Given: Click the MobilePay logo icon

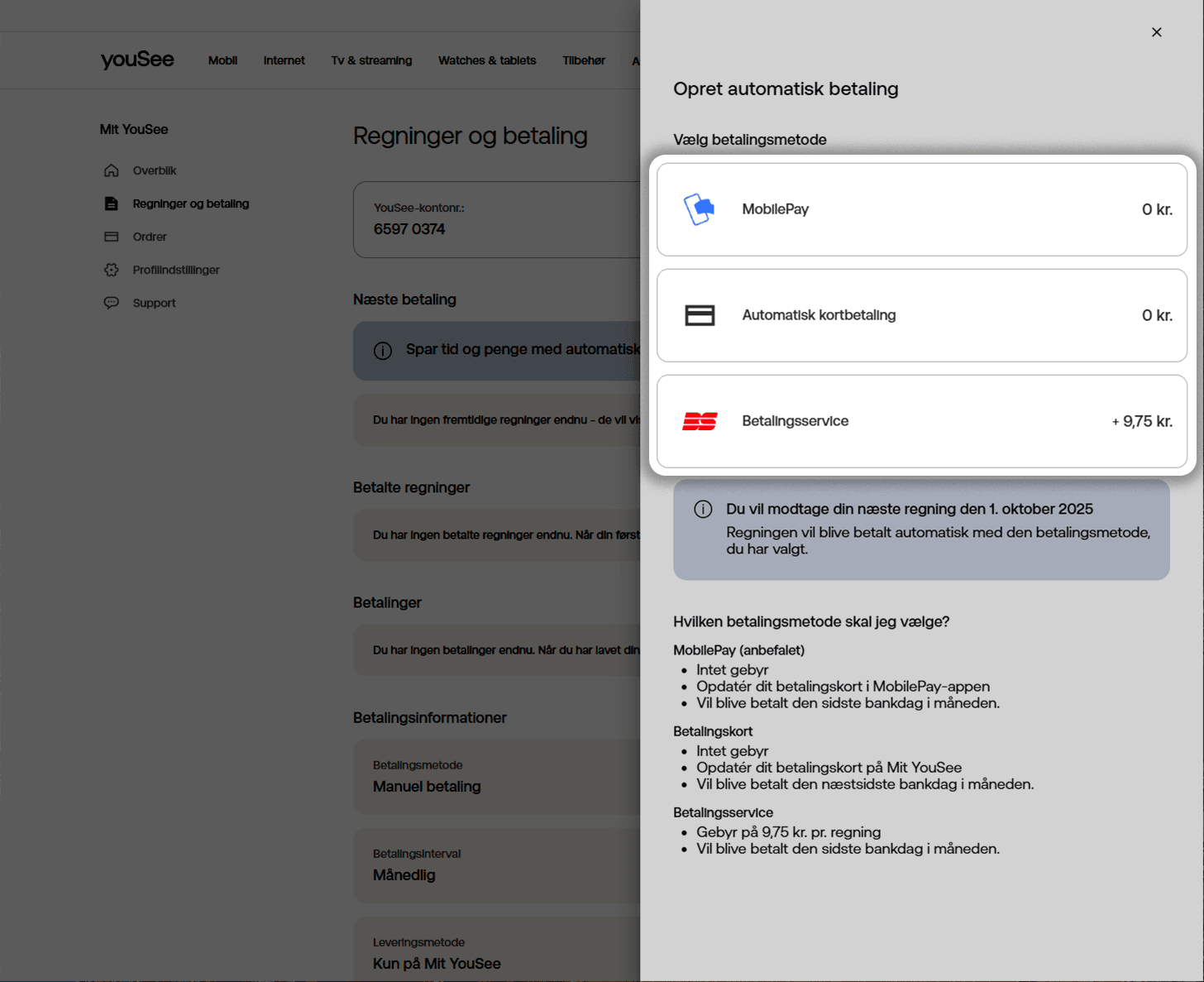Looking at the screenshot, I should click(699, 209).
